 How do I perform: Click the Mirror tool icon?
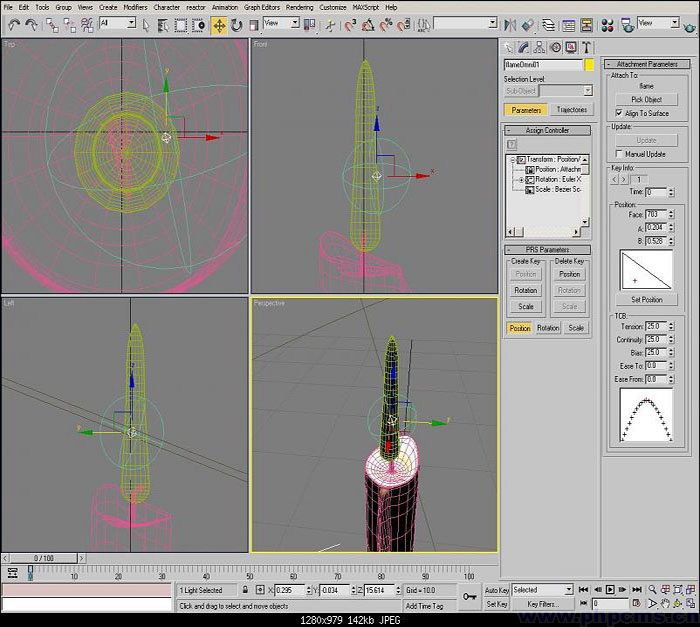coord(510,25)
